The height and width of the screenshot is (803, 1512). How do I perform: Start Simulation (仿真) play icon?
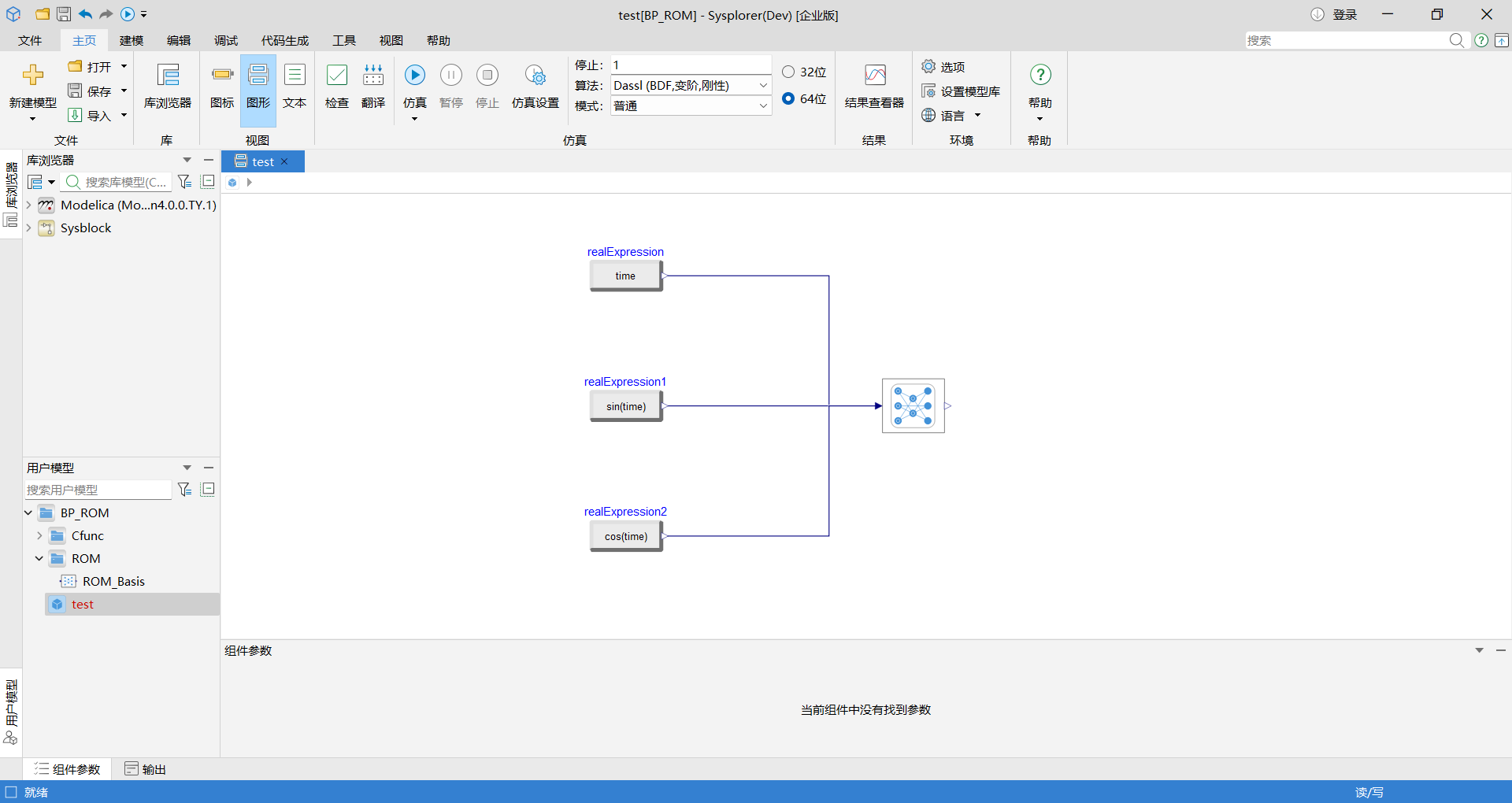[x=415, y=75]
